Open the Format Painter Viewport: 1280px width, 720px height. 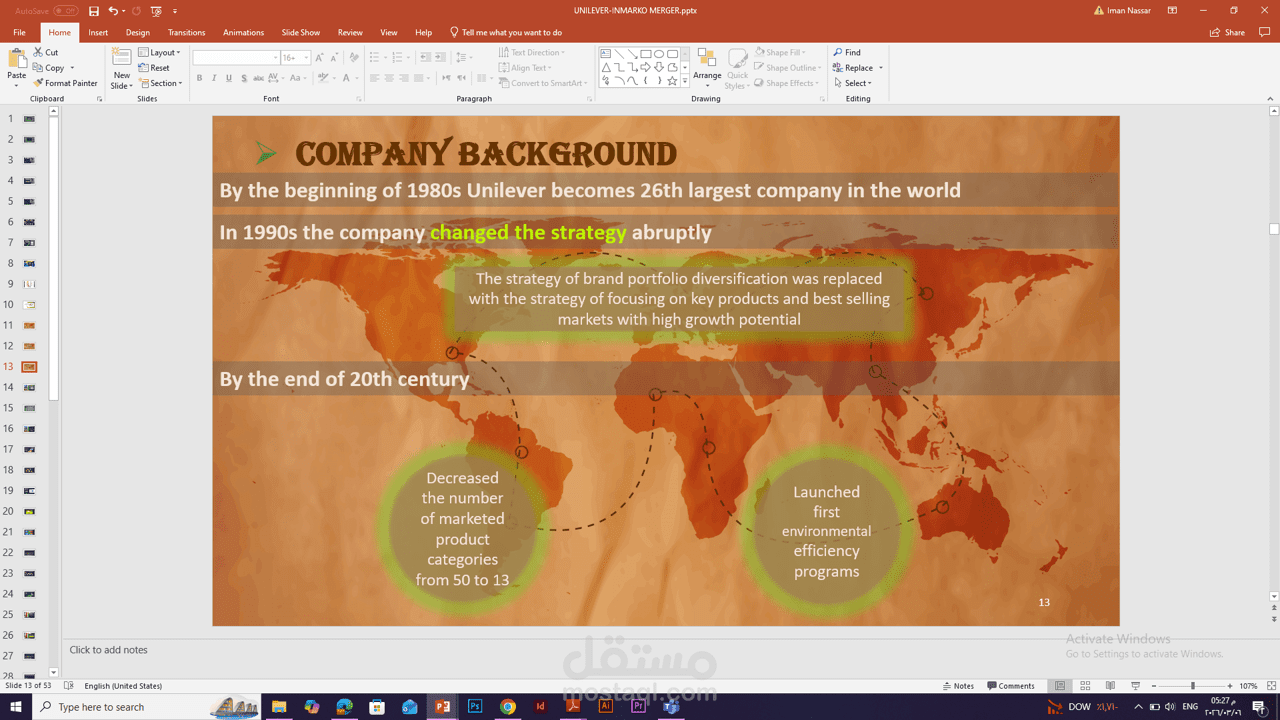[66, 83]
